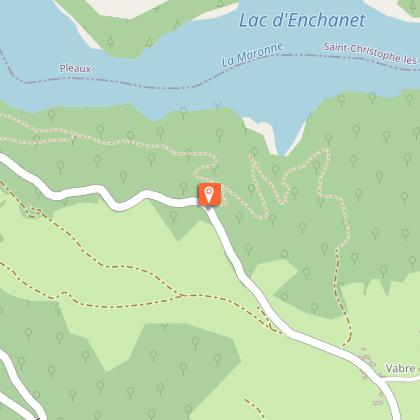Viewport: 420px width, 420px height.
Task: Select the sandy bank beside the lake cove
Action: (261, 133)
